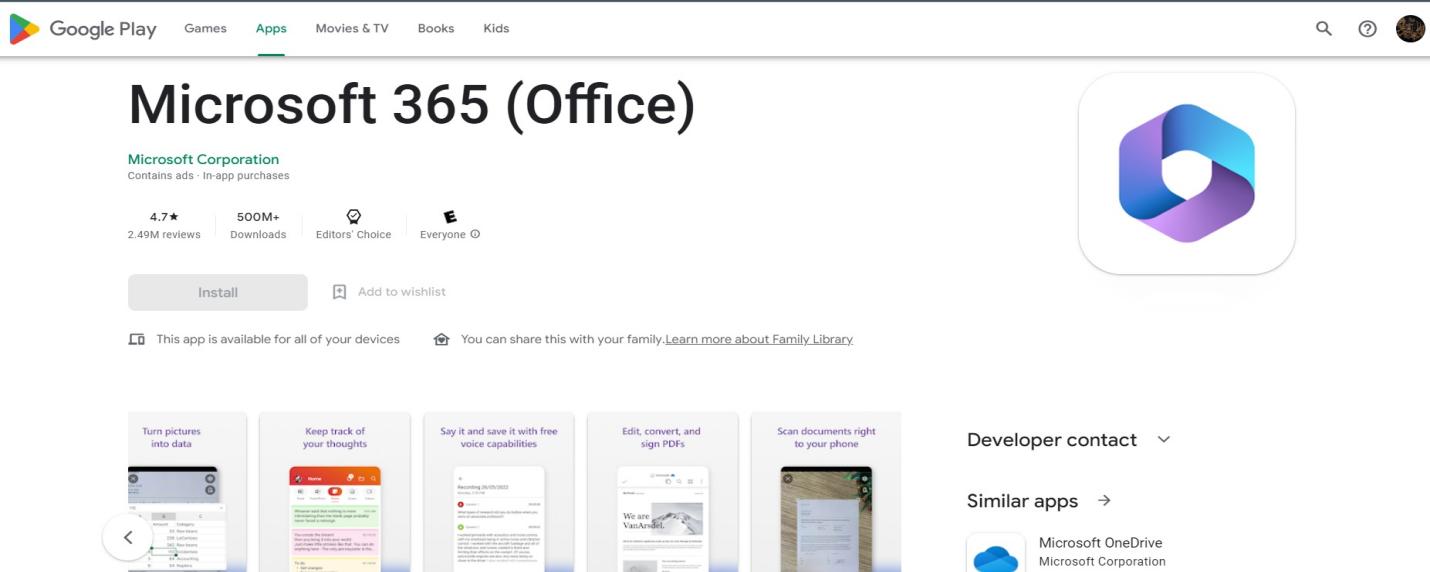The height and width of the screenshot is (572, 1430).
Task: Click the available for all devices text
Action: pyautogui.click(x=278, y=339)
